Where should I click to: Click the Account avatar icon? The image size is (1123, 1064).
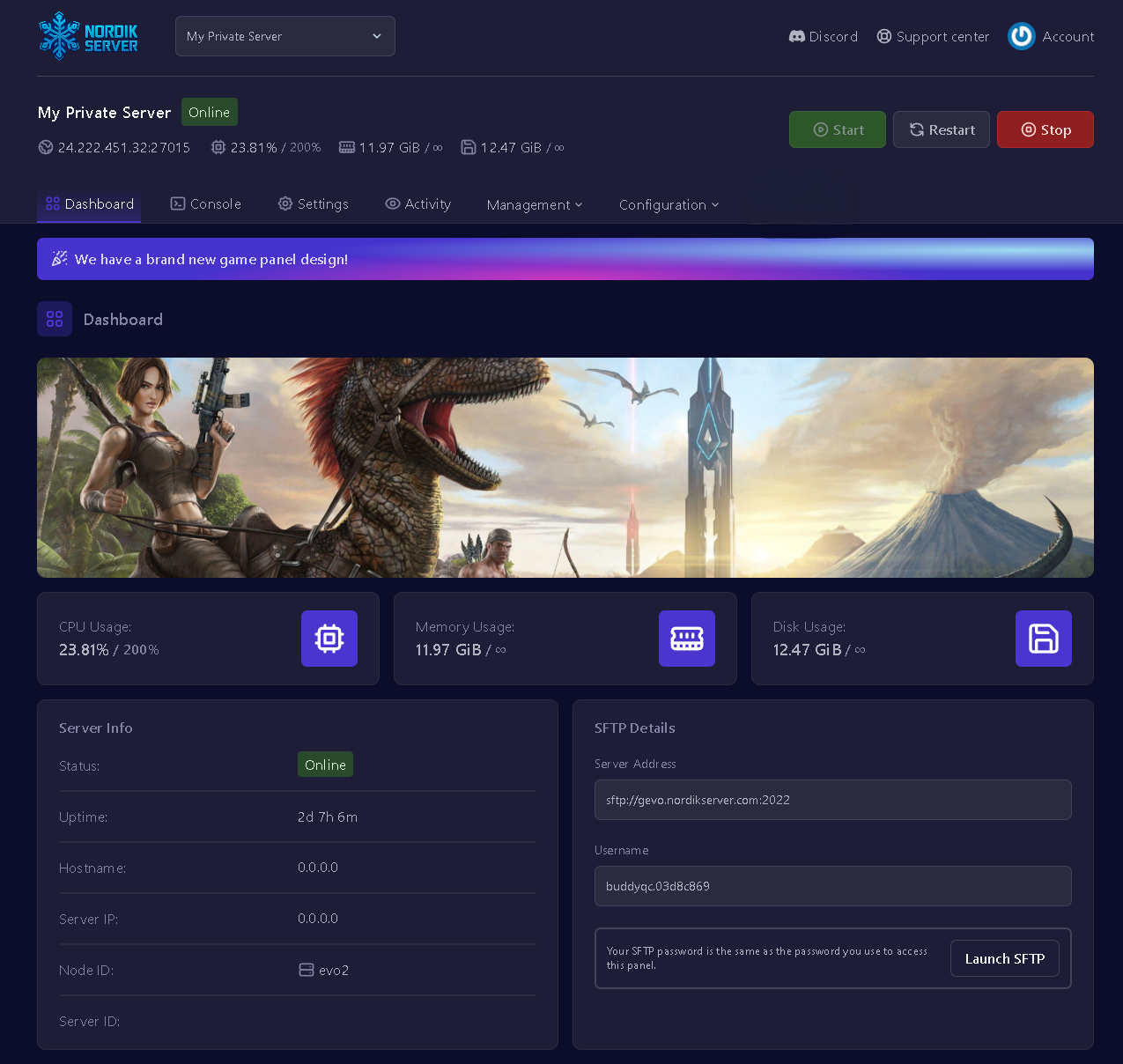tap(1022, 36)
